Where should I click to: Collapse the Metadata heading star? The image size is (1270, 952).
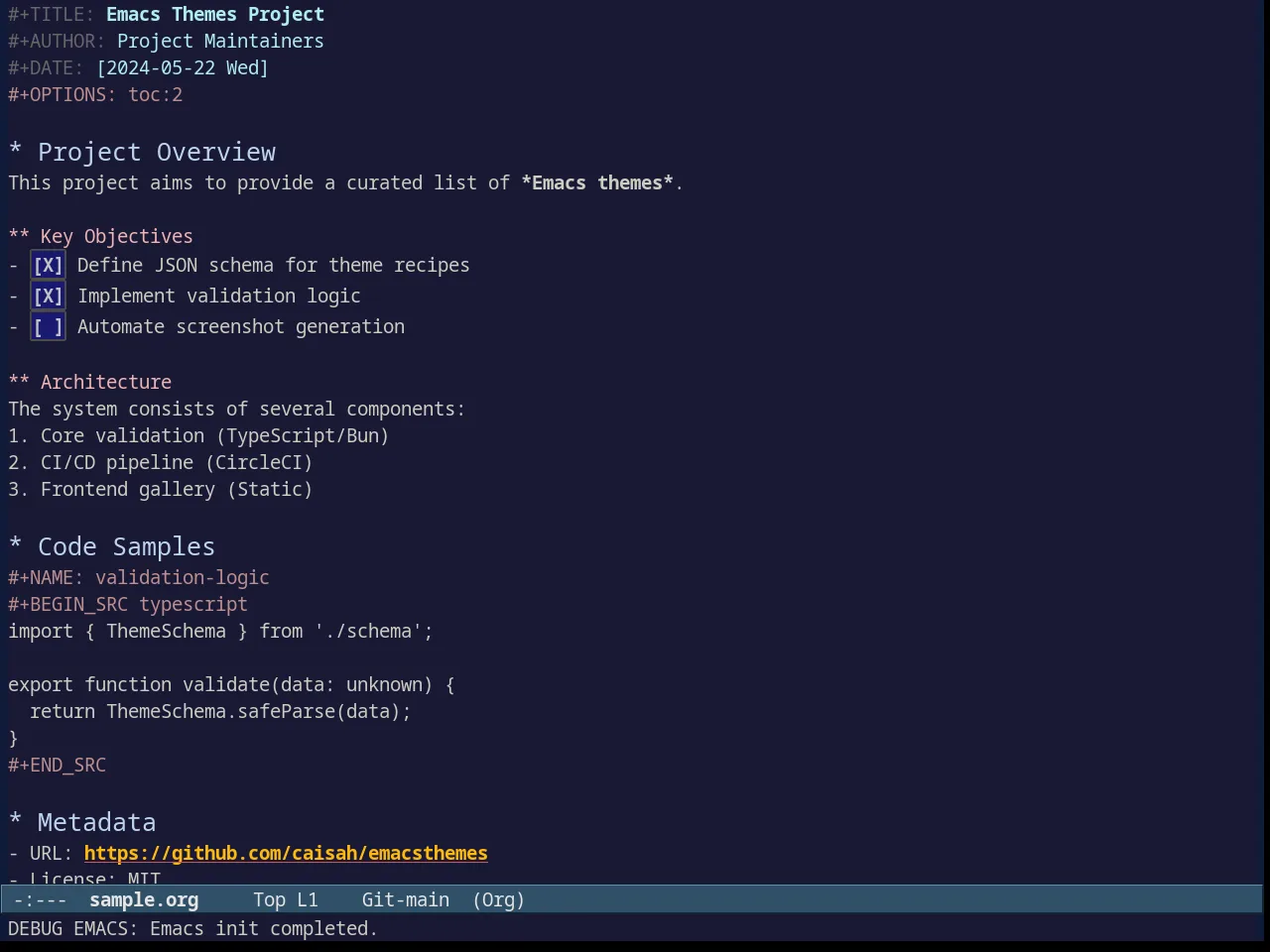[15, 822]
